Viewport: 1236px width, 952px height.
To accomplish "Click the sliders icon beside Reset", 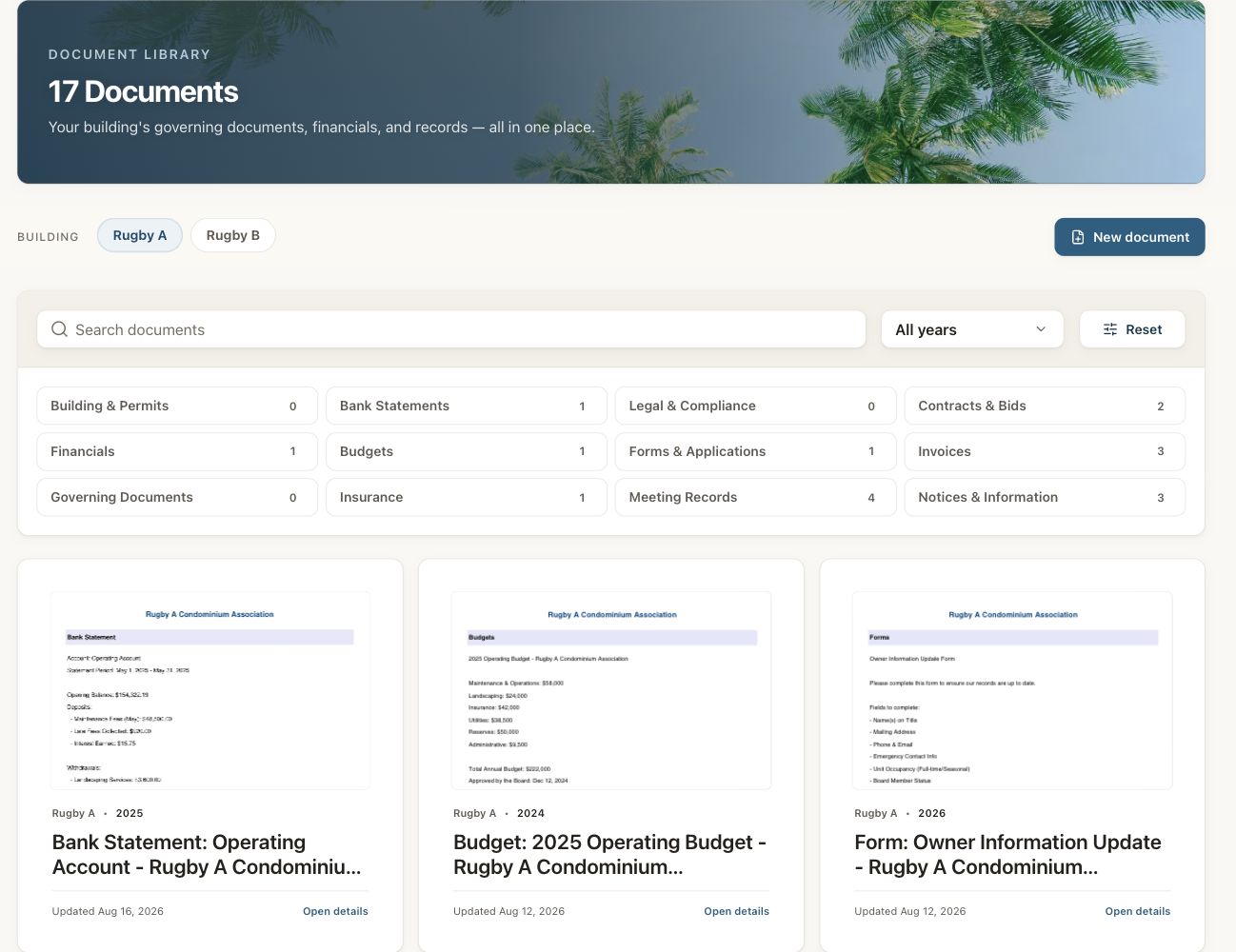I will click(1110, 329).
